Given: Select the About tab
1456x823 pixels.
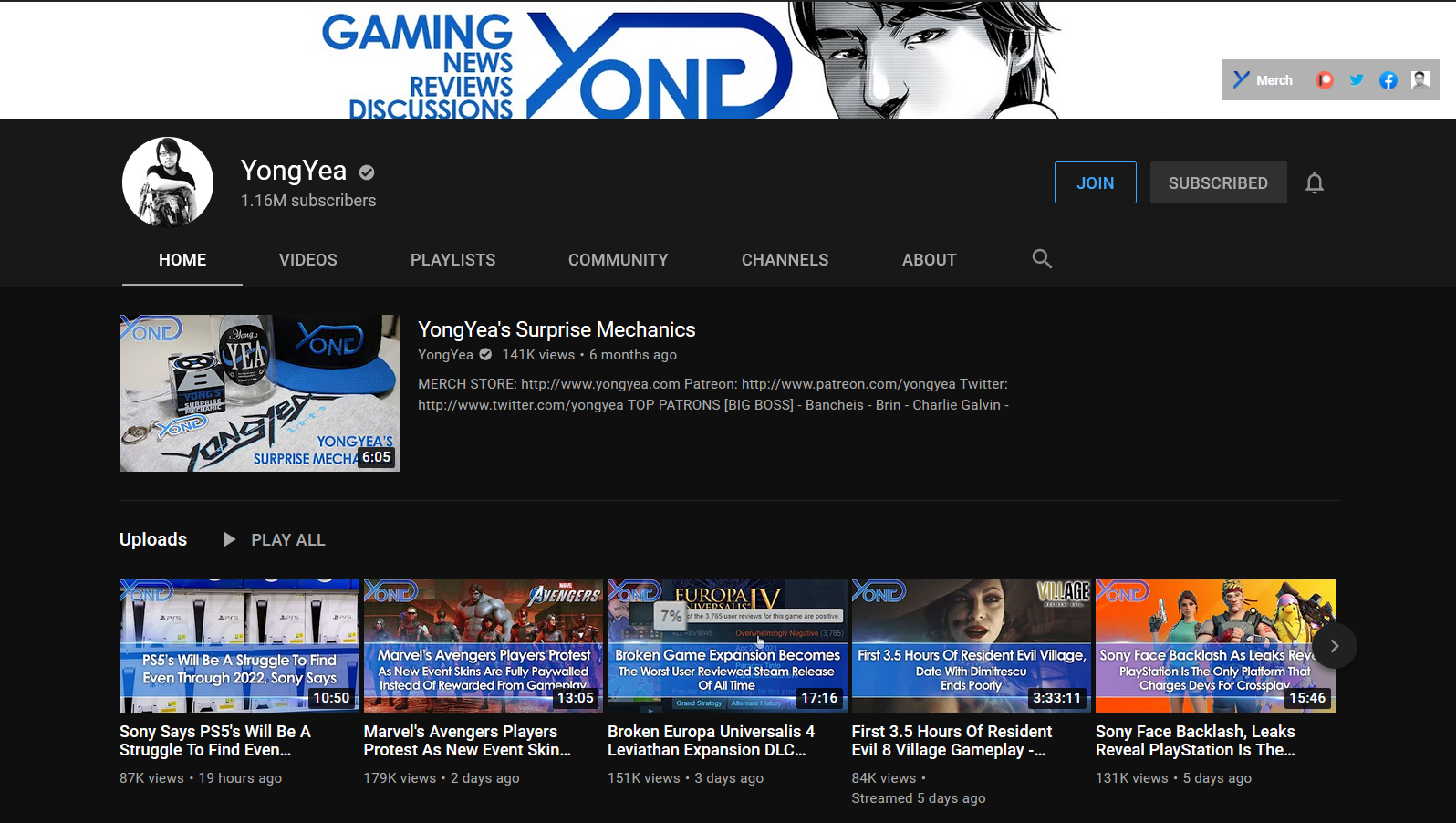Looking at the screenshot, I should 929,260.
